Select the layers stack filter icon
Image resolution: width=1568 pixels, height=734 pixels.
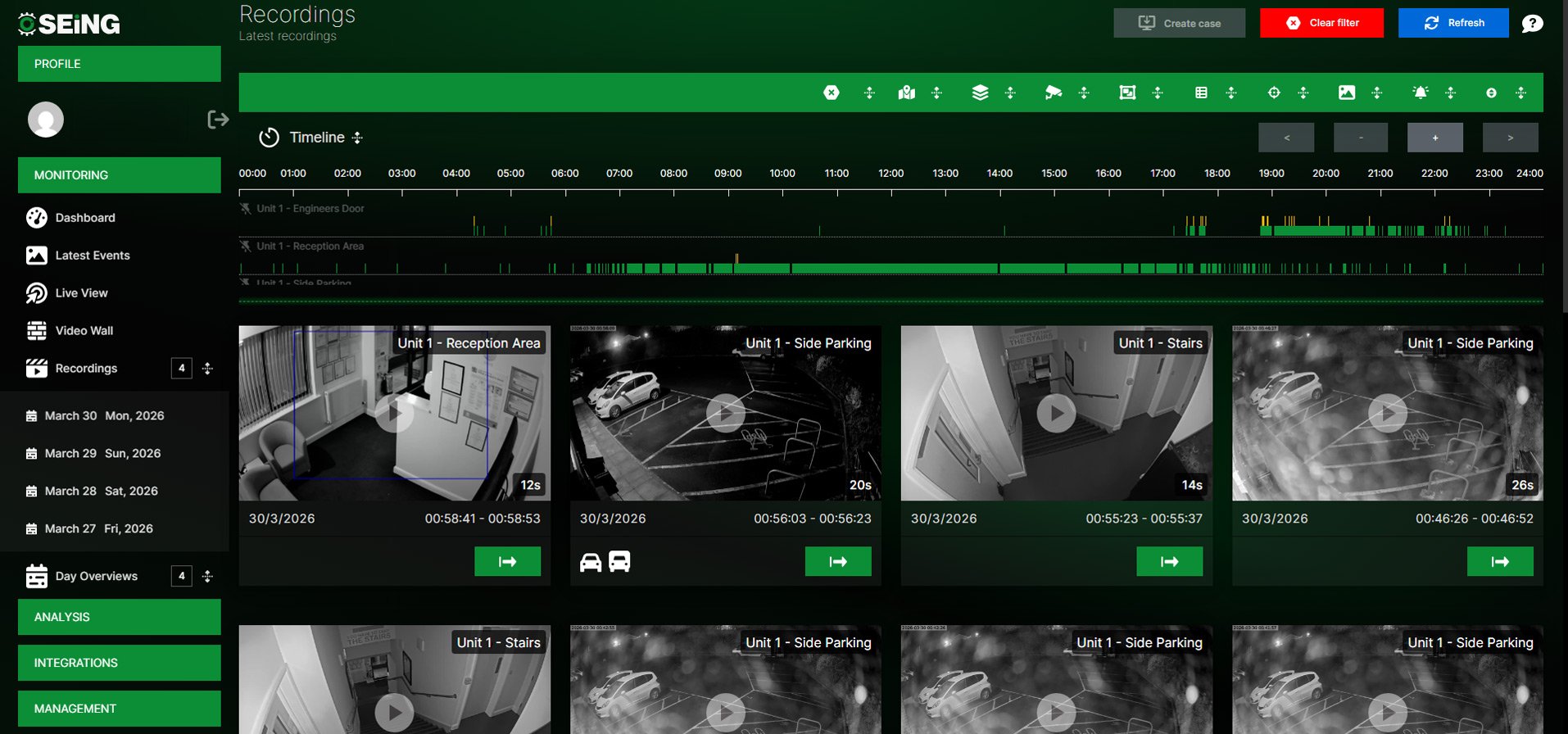[x=980, y=93]
